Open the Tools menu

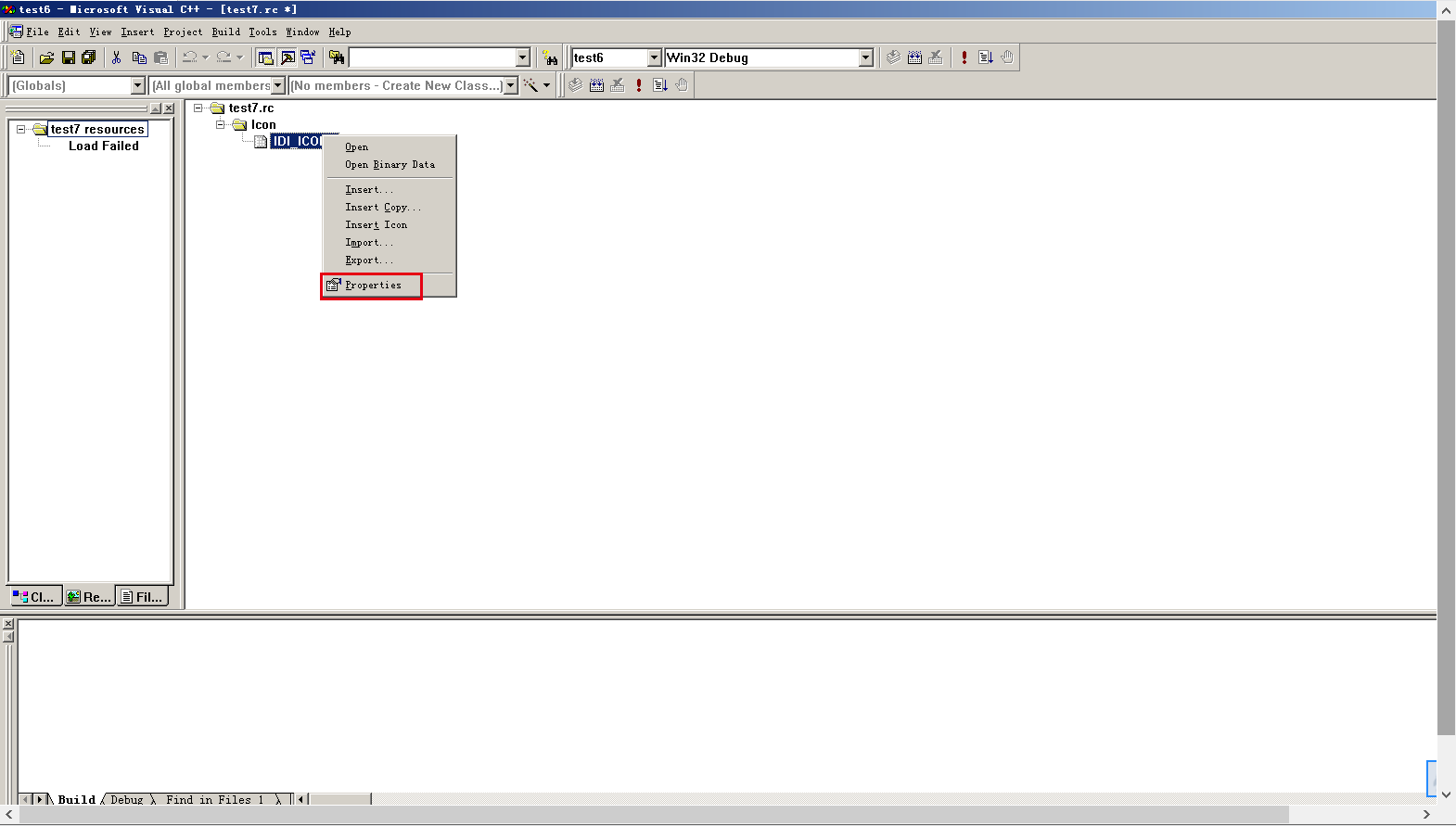(262, 32)
